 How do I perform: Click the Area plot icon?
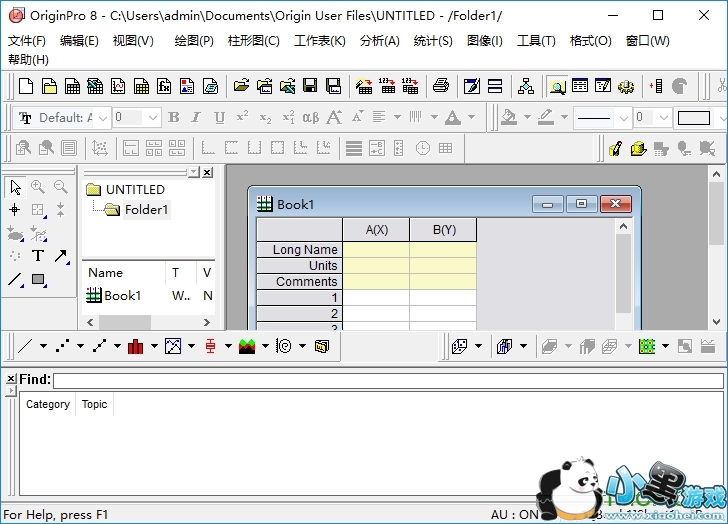pos(247,346)
